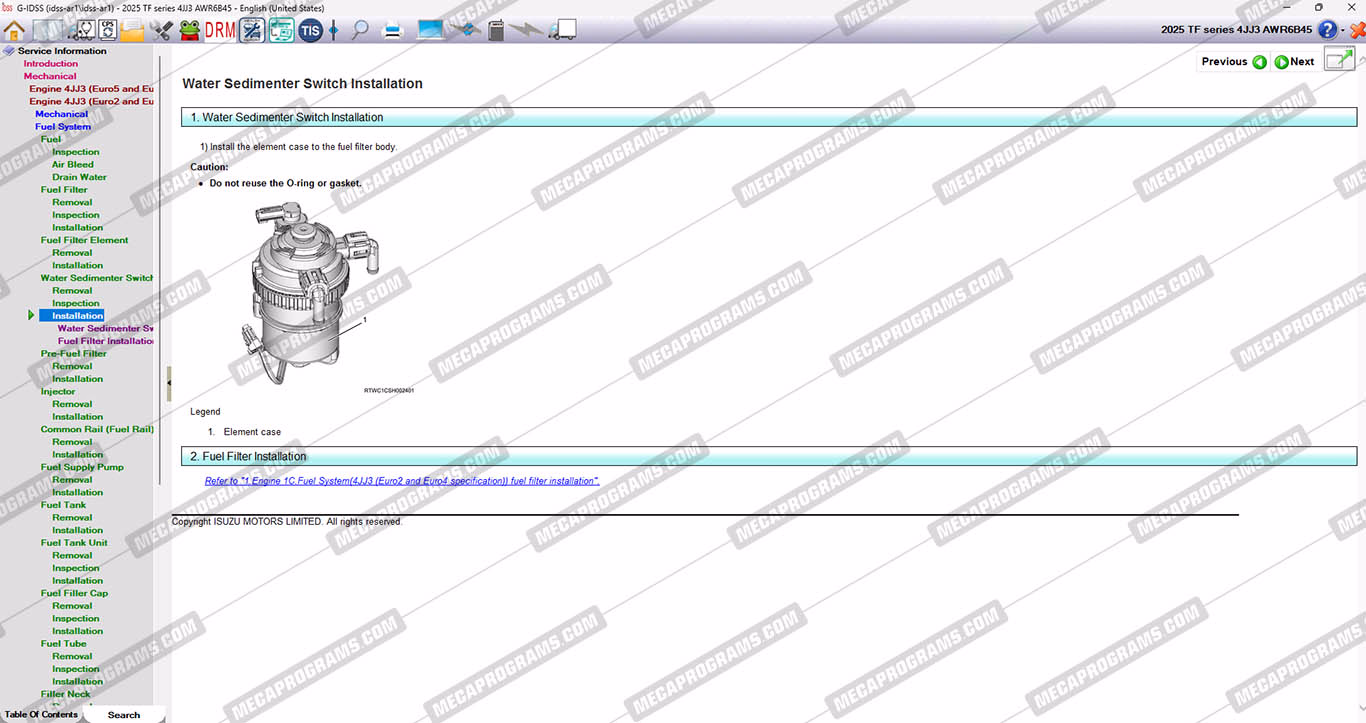This screenshot has height=723, width=1366.
Task: Select Common Rail (Fuel Rail) tree node
Action: 97,429
